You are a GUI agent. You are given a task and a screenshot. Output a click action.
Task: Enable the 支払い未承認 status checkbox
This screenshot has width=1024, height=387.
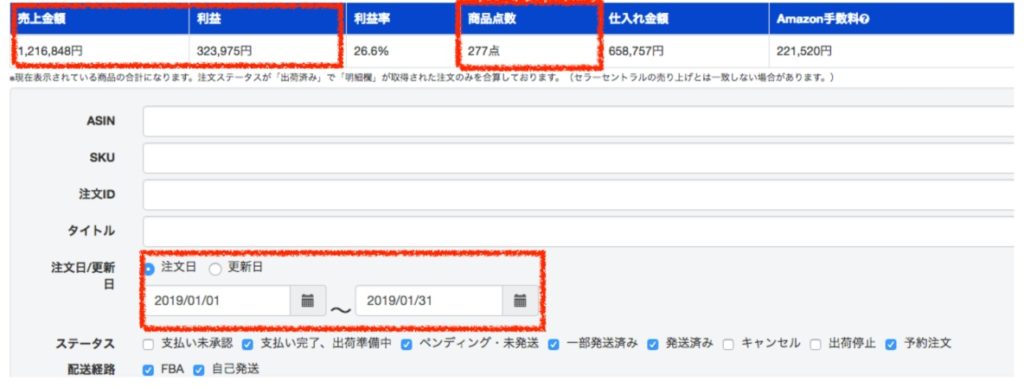tap(148, 345)
